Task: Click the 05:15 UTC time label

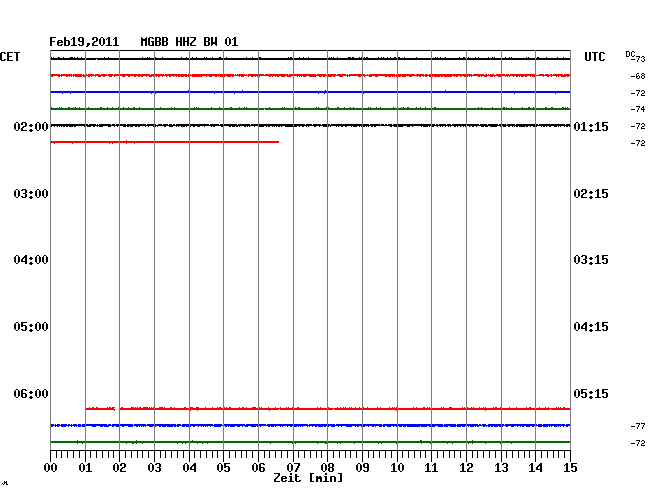Action: pyautogui.click(x=591, y=393)
